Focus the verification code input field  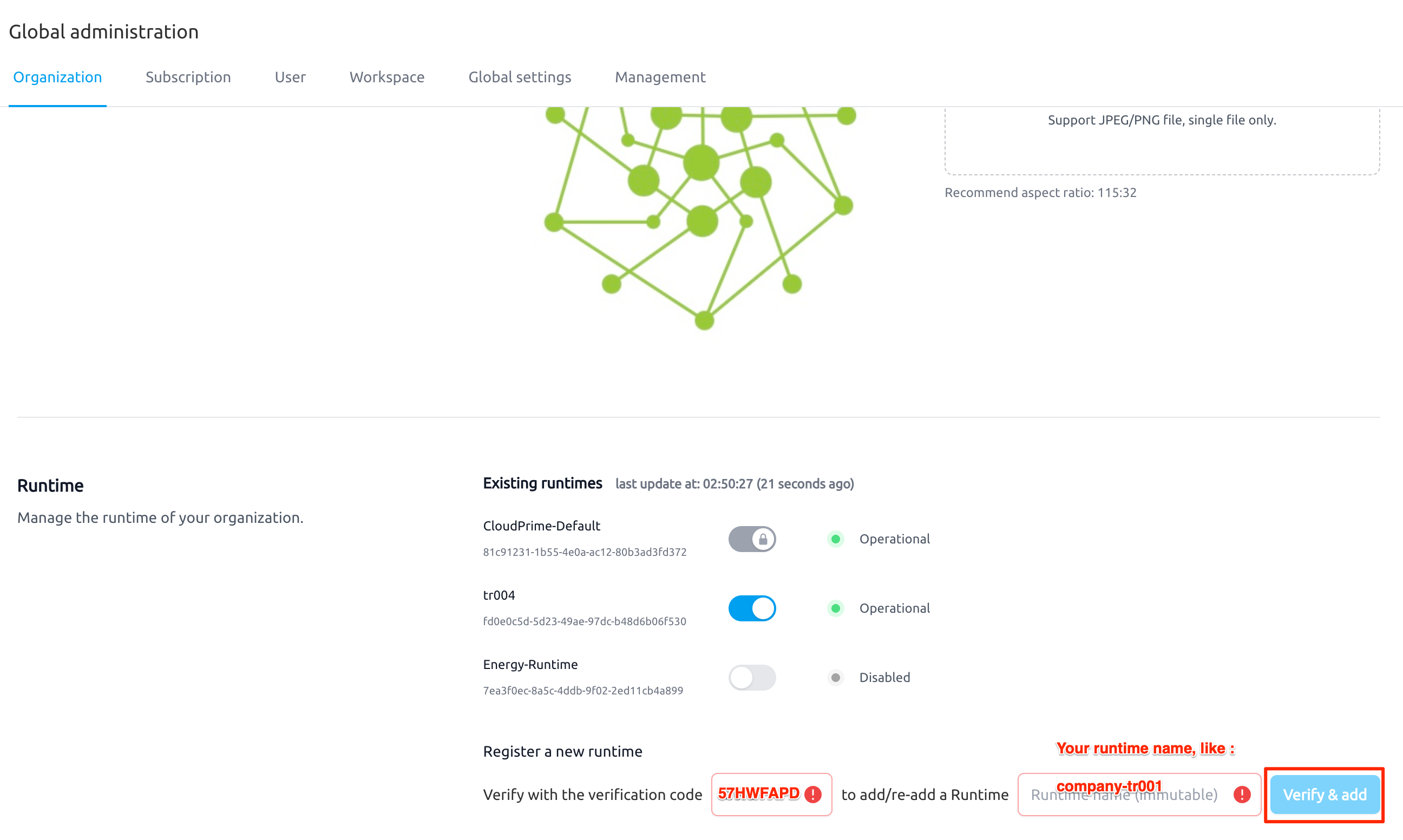pos(771,794)
